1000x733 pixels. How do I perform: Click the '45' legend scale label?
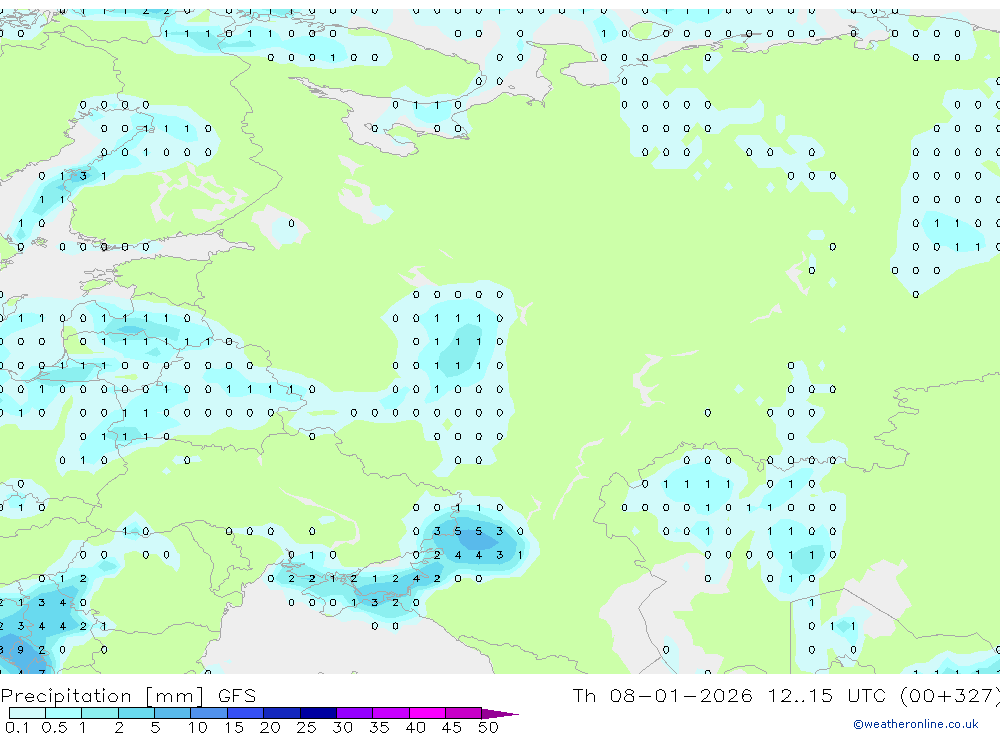pos(452,727)
